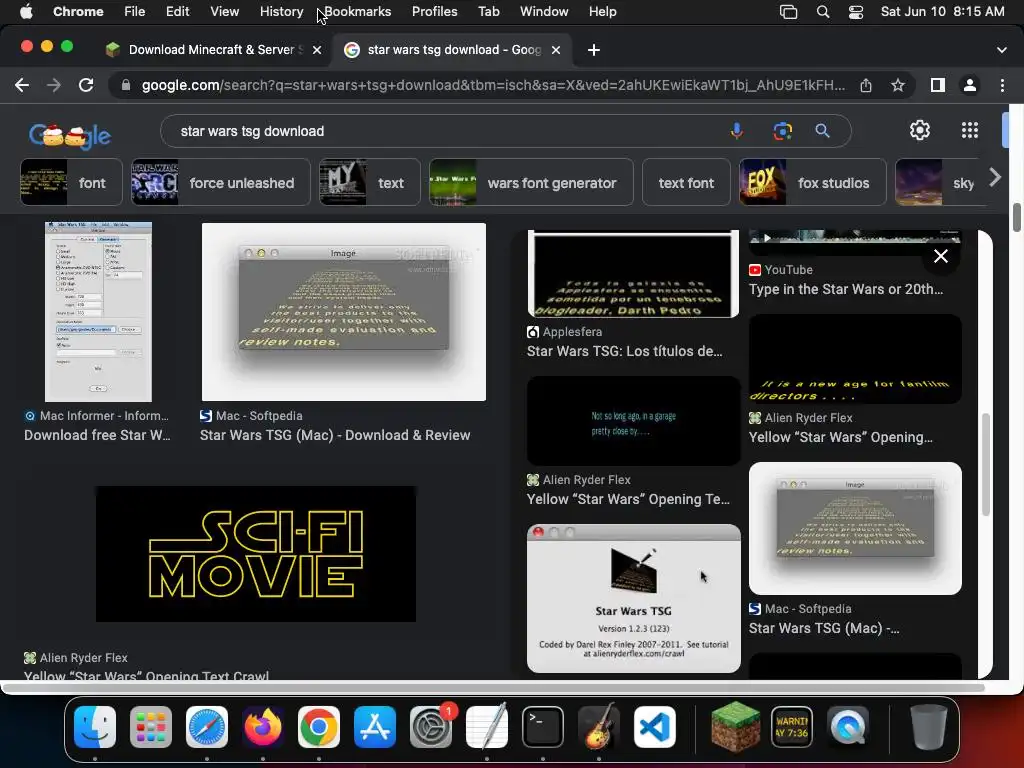Filter by wars font generator chip
This screenshot has width=1024, height=768.
tap(531, 182)
